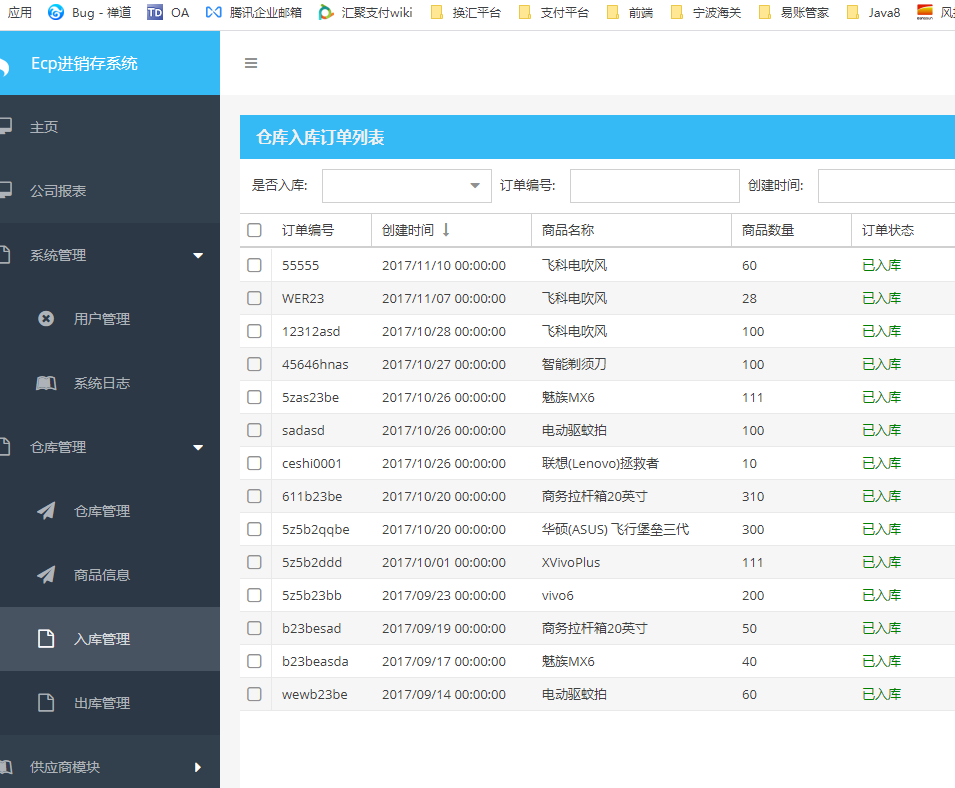Viewport: 955px width, 788px height.
Task: Click product name 华硕(ASUS) 飞行堡垒三代
Action: 615,529
